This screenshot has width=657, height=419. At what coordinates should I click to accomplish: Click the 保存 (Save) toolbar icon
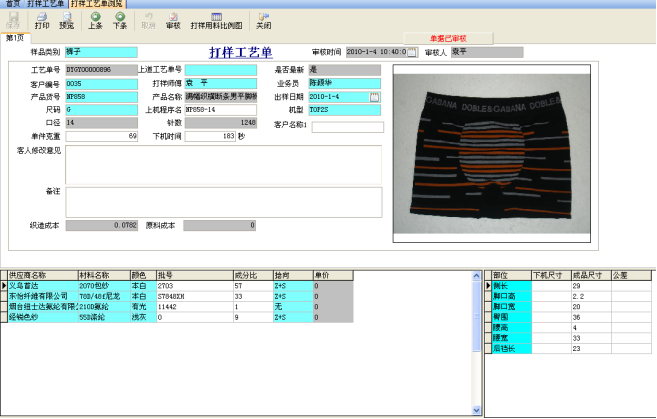click(x=15, y=21)
